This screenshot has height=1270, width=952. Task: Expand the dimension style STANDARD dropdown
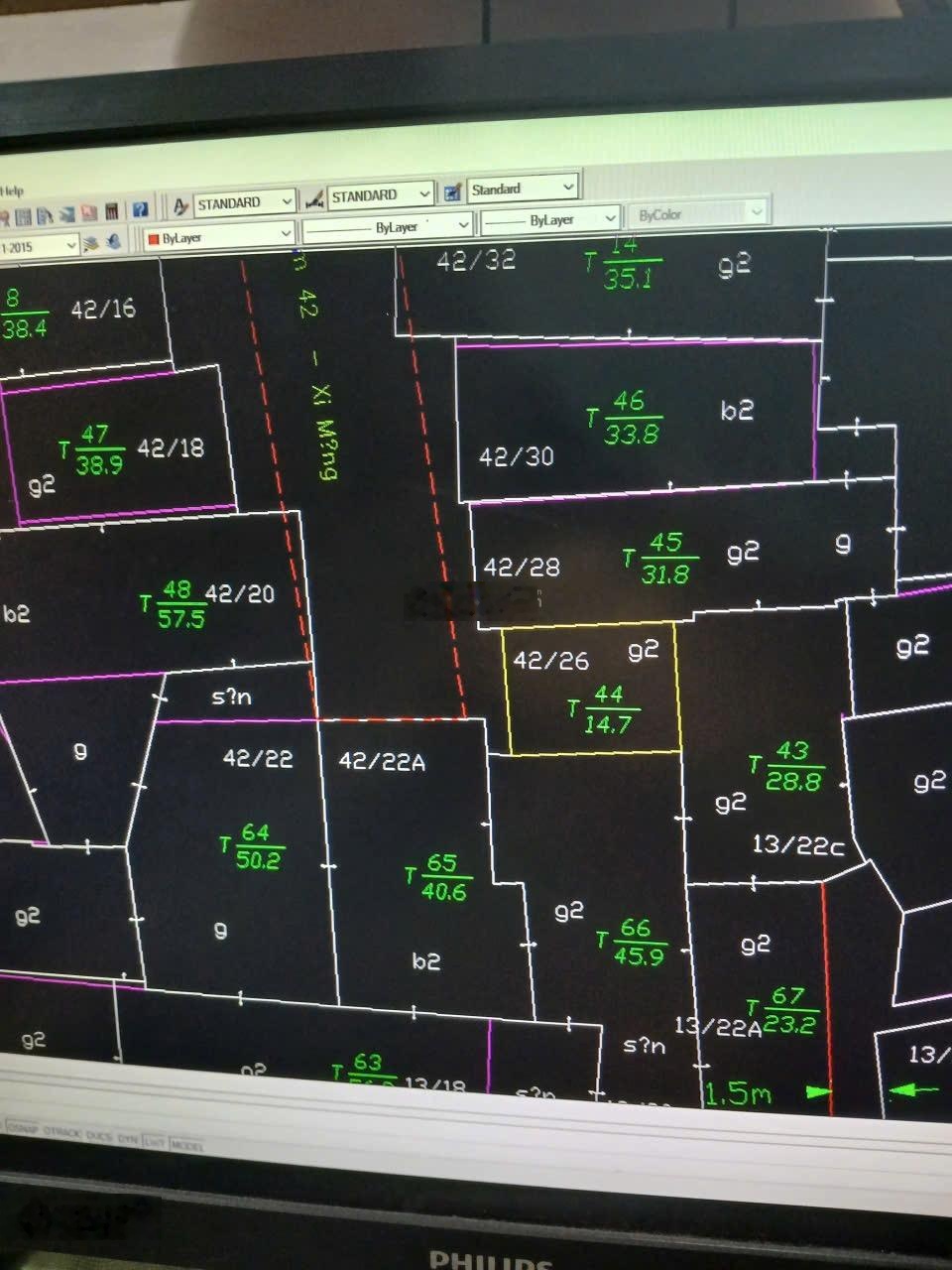[x=423, y=193]
